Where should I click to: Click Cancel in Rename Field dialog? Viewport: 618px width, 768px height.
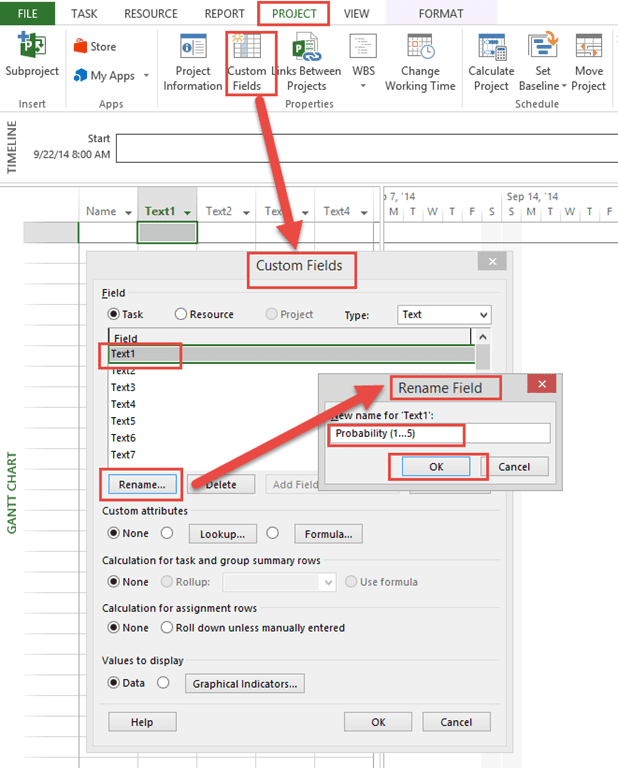click(514, 467)
